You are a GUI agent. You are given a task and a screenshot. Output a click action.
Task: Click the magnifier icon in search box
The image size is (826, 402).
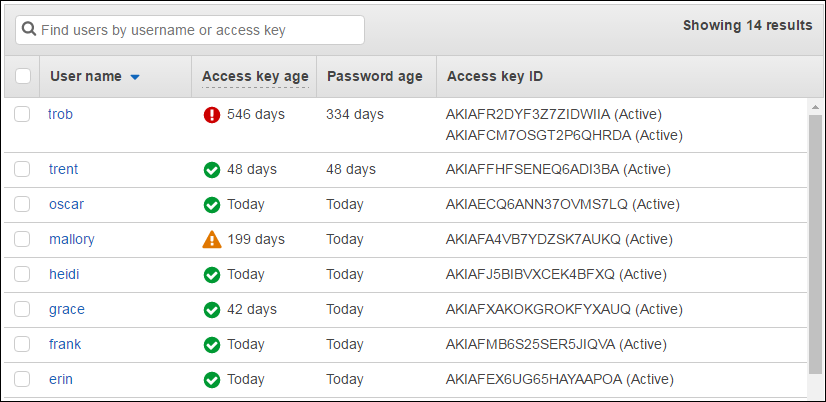click(x=29, y=30)
